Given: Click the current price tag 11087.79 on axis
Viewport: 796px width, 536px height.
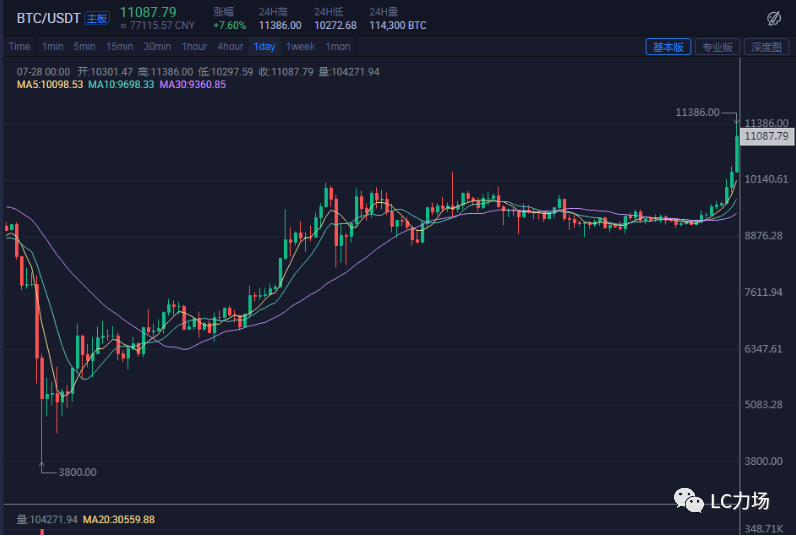Looking at the screenshot, I should click(x=768, y=135).
